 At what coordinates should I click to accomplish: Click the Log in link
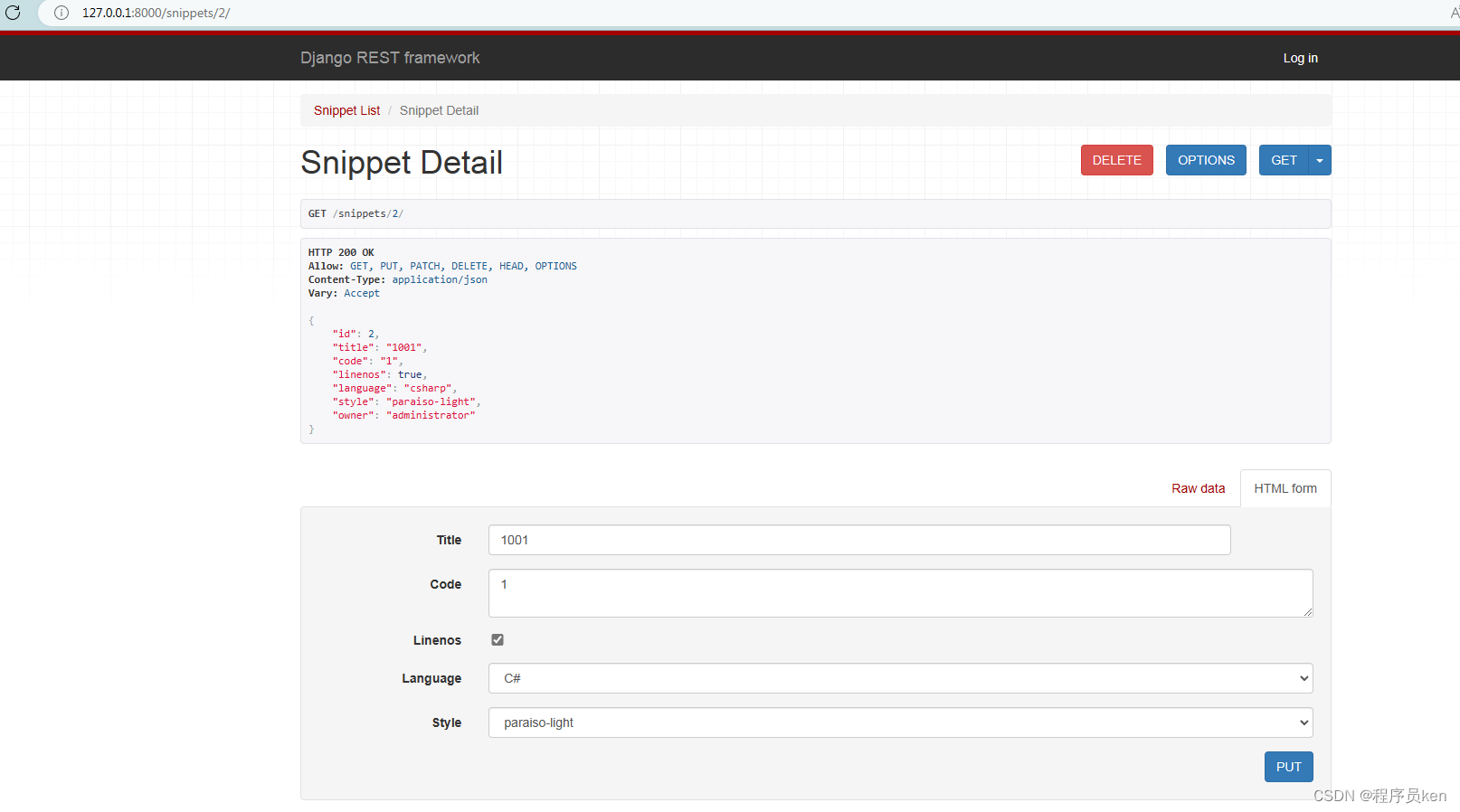tap(1300, 58)
